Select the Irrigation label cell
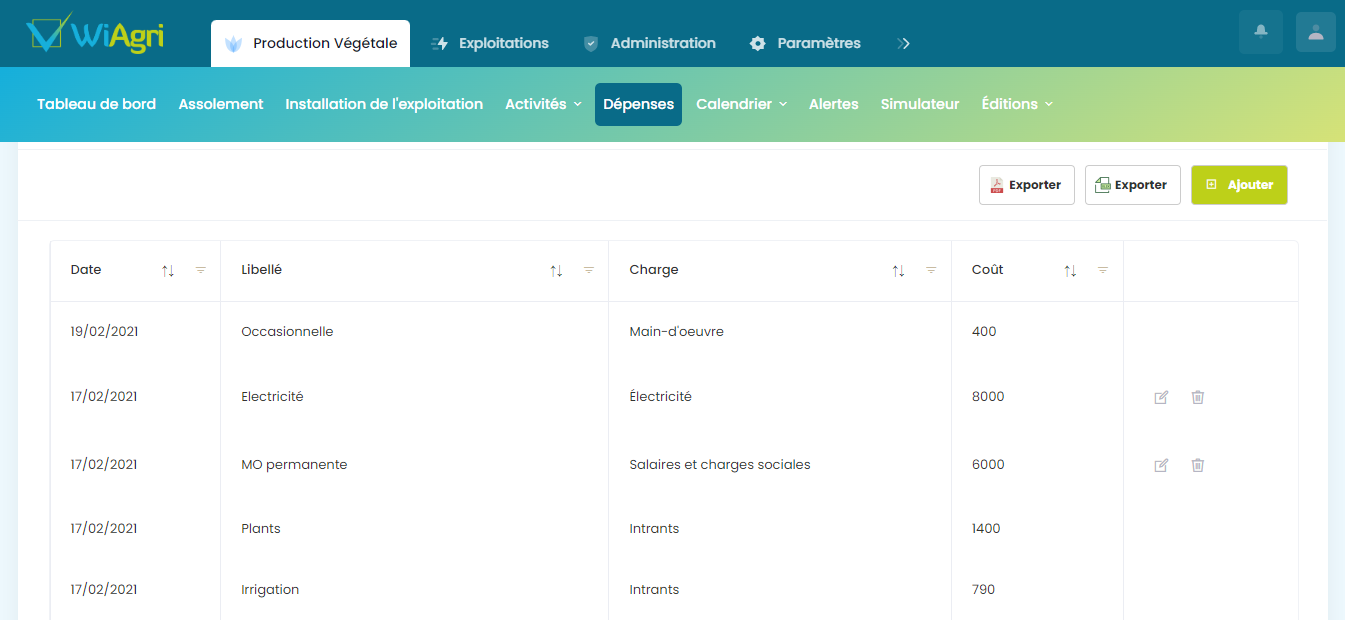This screenshot has width=1345, height=620. [270, 590]
